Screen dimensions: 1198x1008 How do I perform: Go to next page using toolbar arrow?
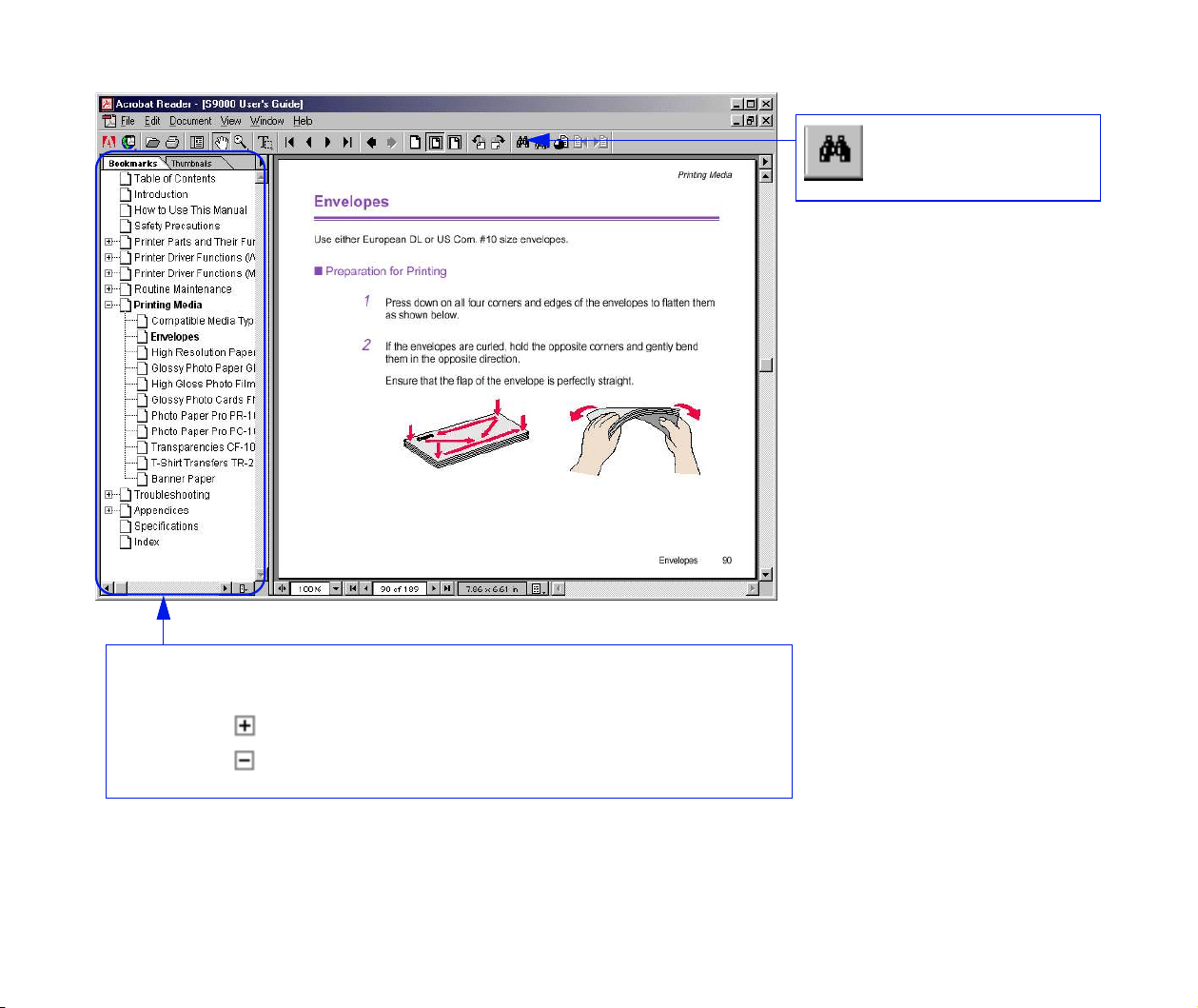point(327,143)
